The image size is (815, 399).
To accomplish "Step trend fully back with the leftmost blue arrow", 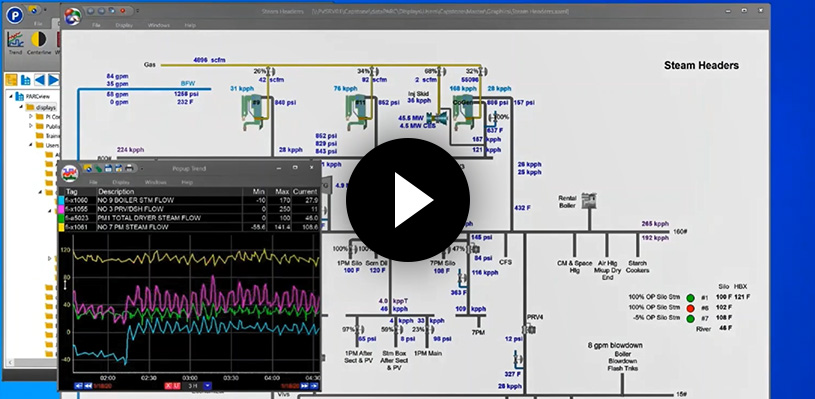I will 78,385.
